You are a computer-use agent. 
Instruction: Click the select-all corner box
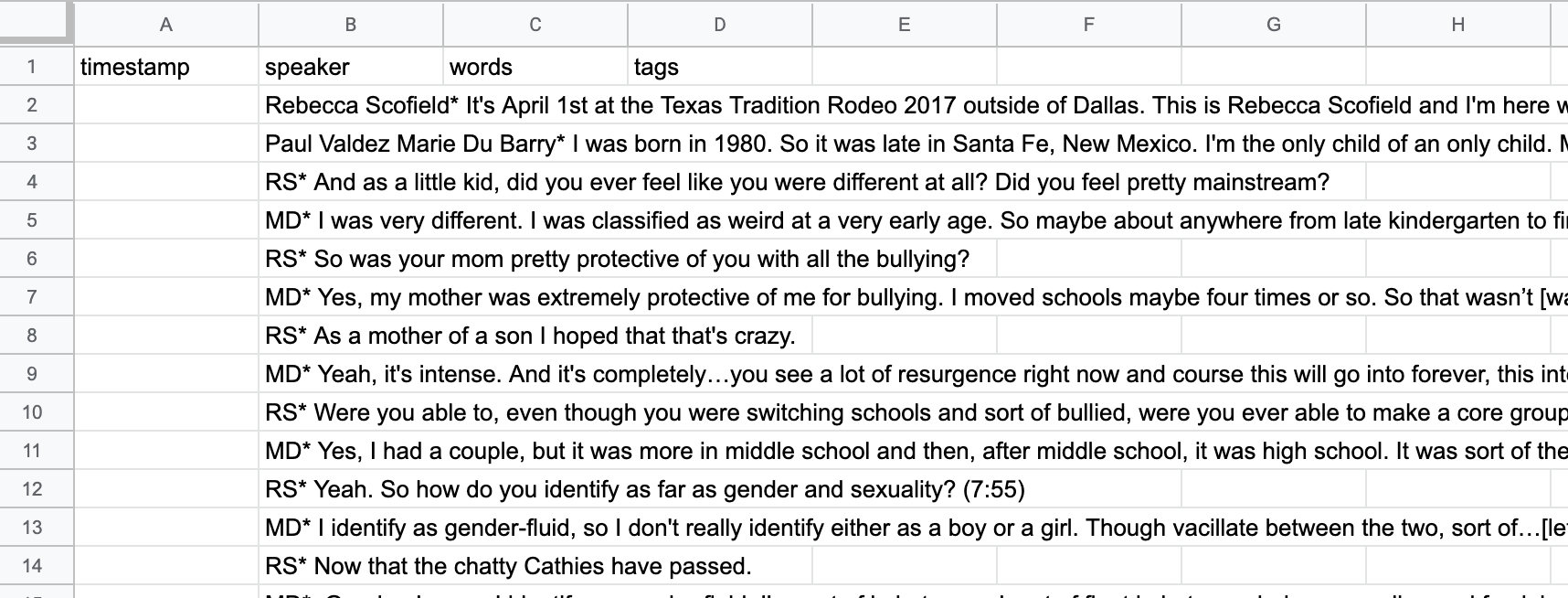click(37, 23)
